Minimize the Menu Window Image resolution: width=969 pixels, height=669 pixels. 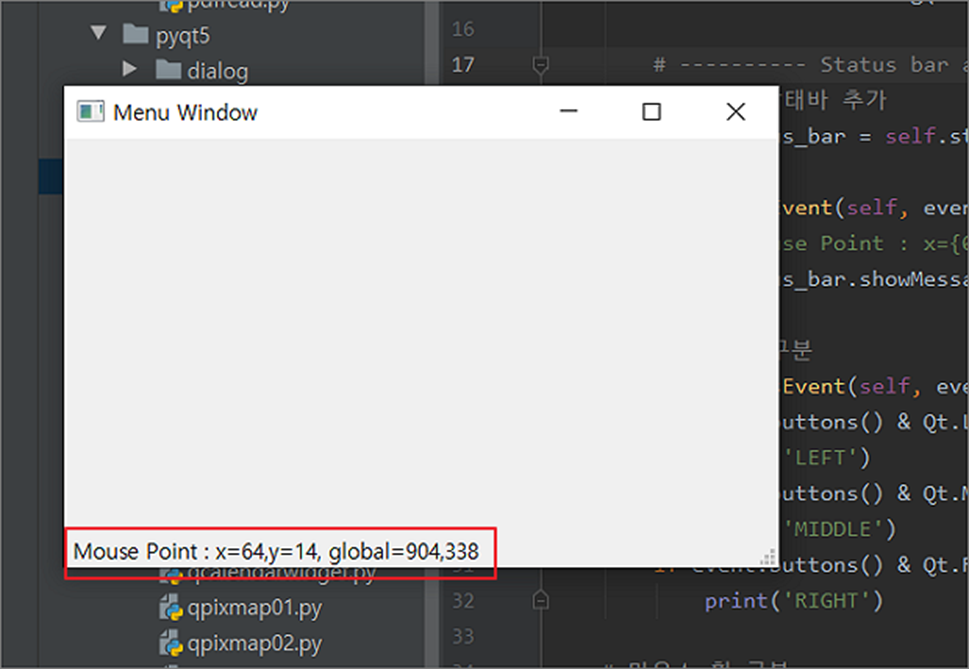tap(569, 112)
